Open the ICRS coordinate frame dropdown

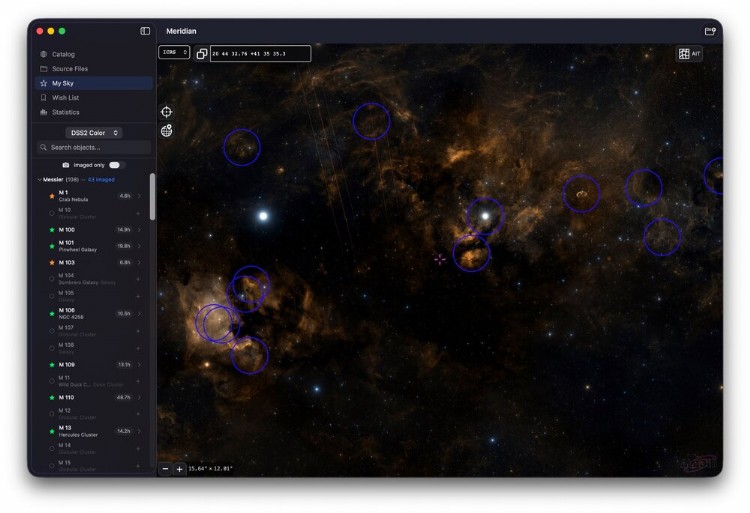[x=174, y=52]
